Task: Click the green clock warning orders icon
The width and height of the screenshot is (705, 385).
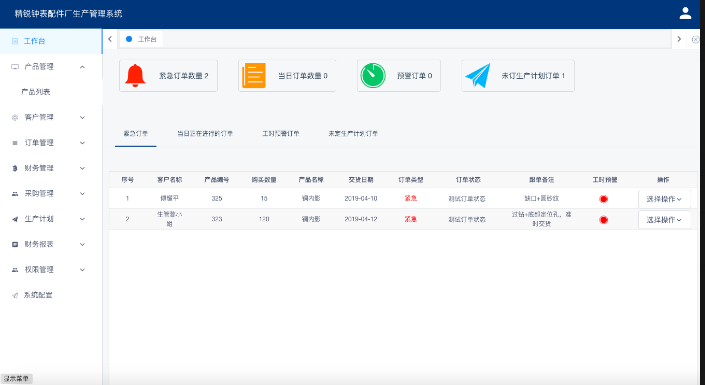Action: 373,75
